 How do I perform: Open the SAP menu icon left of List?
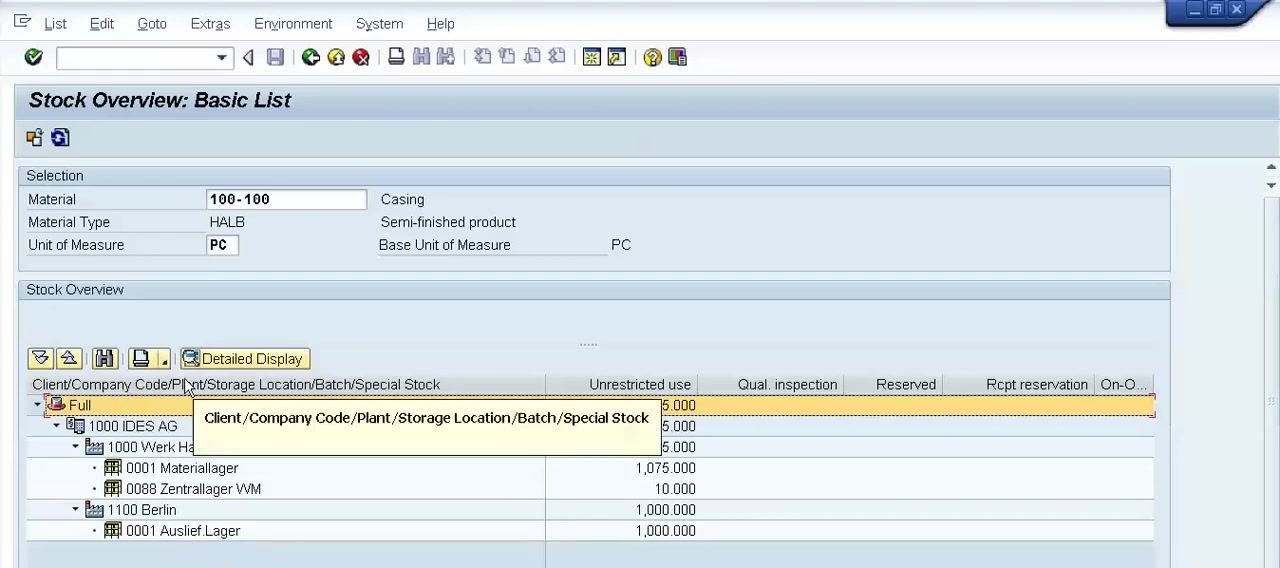[22, 22]
